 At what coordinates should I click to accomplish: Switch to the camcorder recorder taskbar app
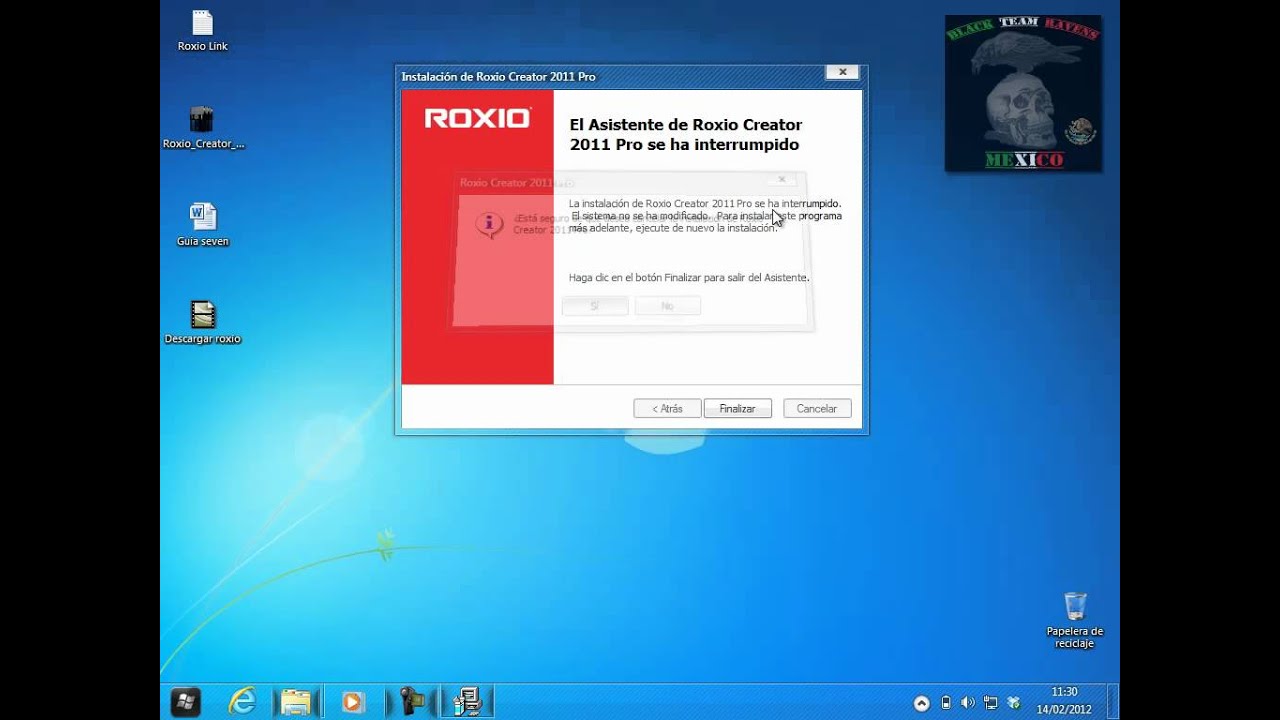coord(412,702)
